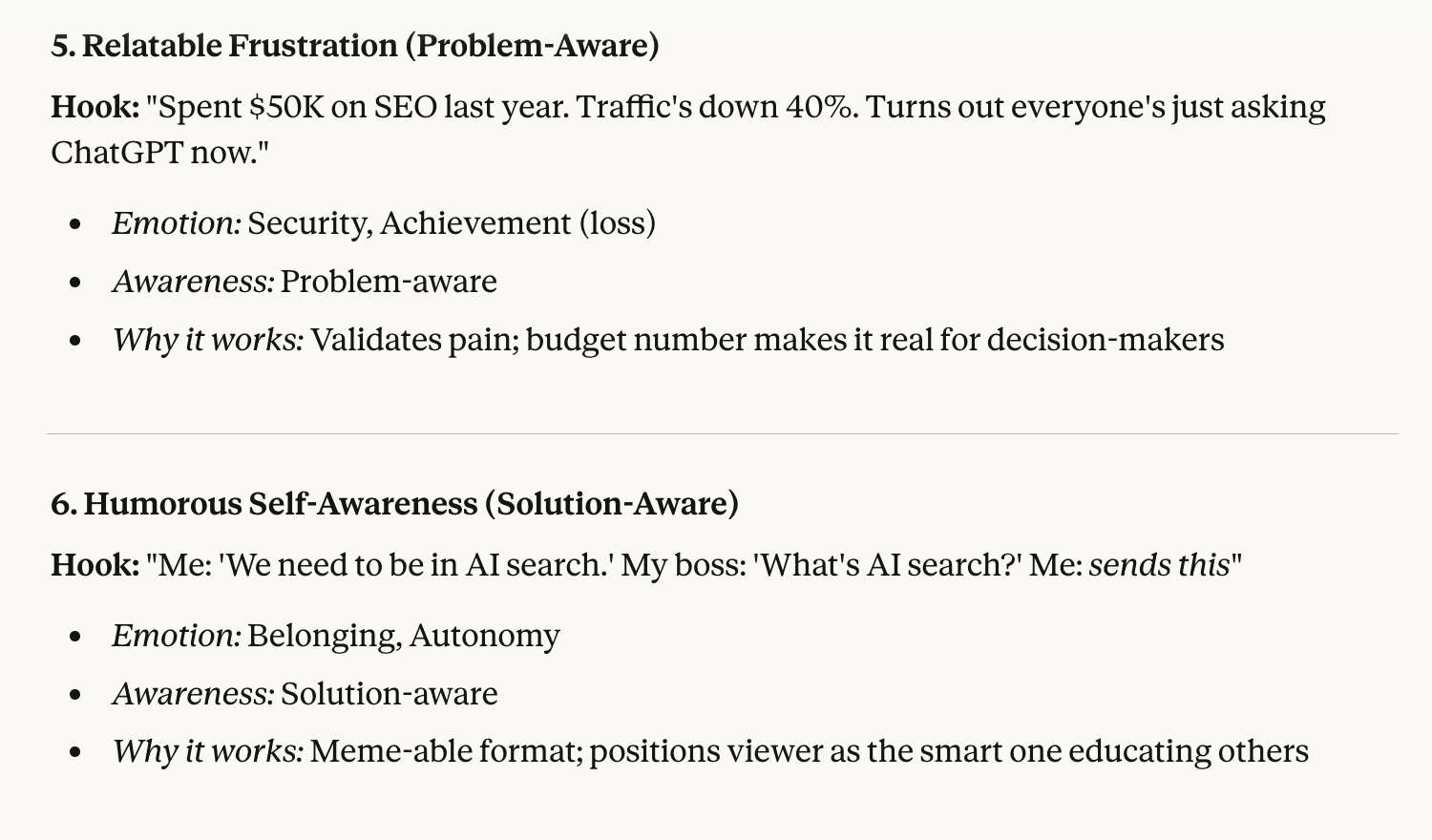This screenshot has width=1432, height=840.
Task: Click the italic "sends this" text
Action: point(1159,565)
